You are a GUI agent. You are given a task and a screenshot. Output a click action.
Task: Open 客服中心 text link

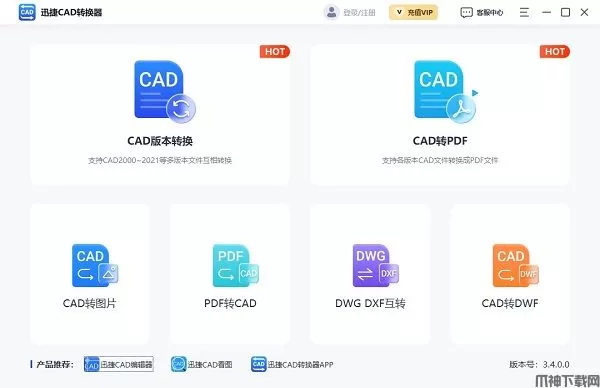pyautogui.click(x=490, y=13)
